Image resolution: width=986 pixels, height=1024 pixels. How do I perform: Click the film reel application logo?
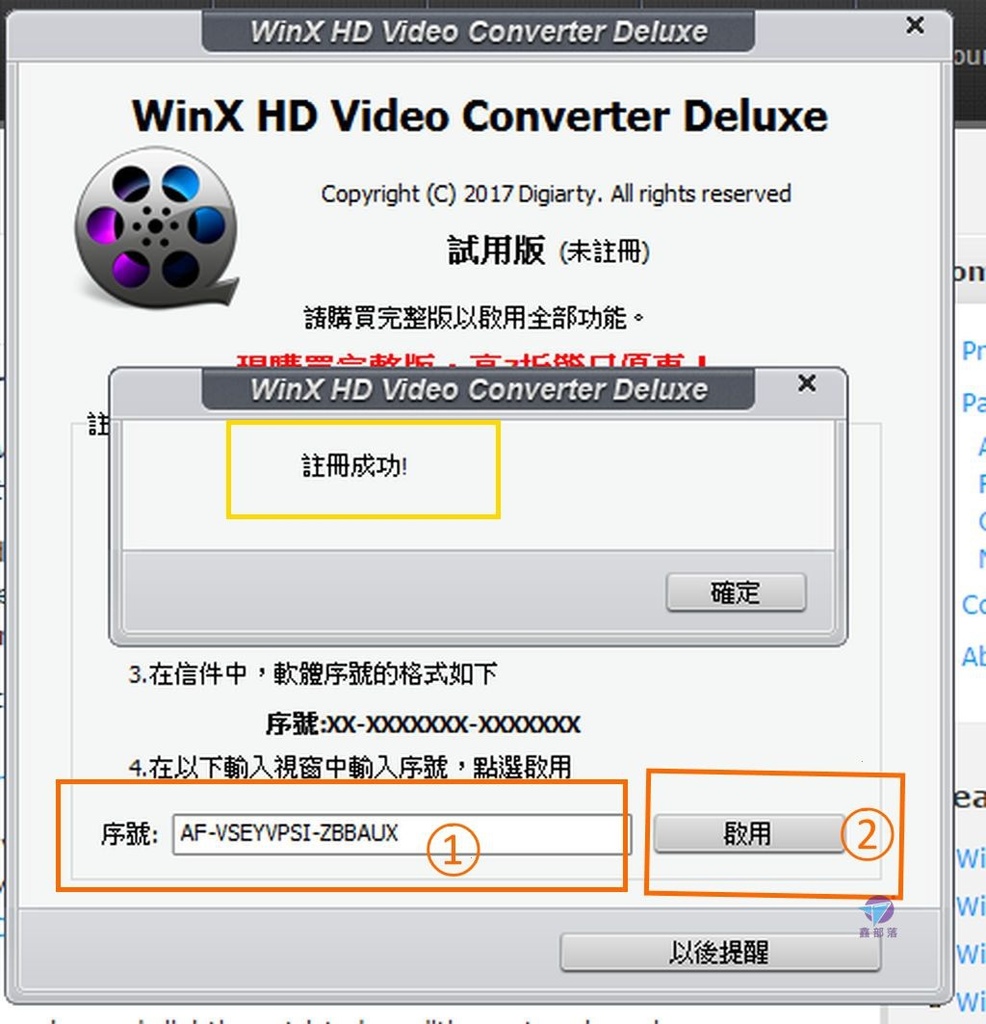[157, 227]
